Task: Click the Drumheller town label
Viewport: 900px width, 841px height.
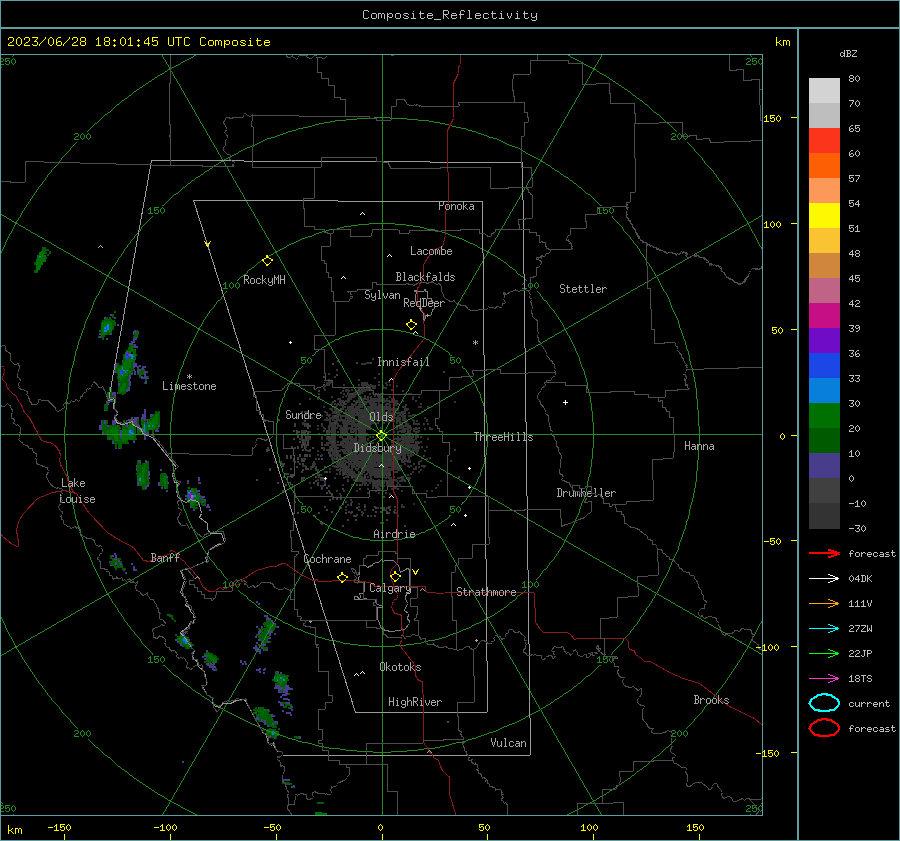Action: point(586,493)
